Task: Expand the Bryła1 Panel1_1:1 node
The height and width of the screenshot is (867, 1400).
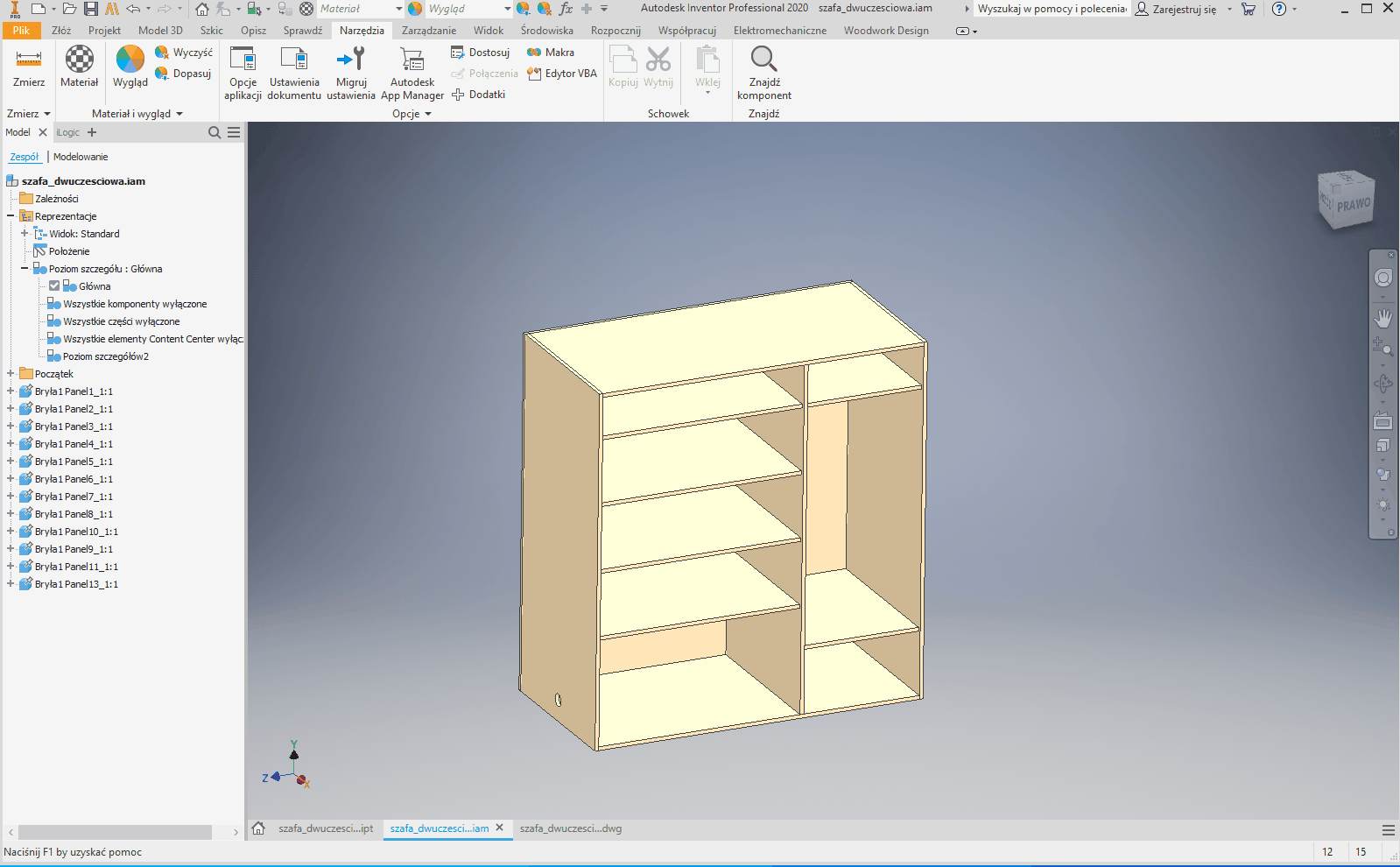Action: [11, 391]
